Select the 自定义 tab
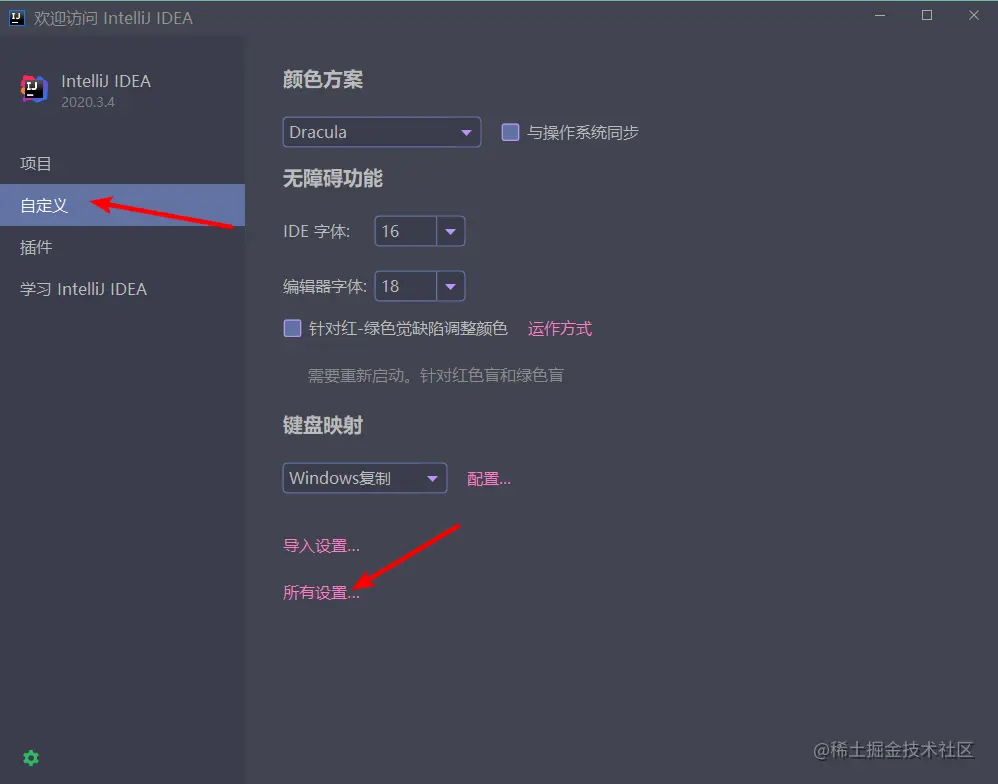 pyautogui.click(x=122, y=205)
